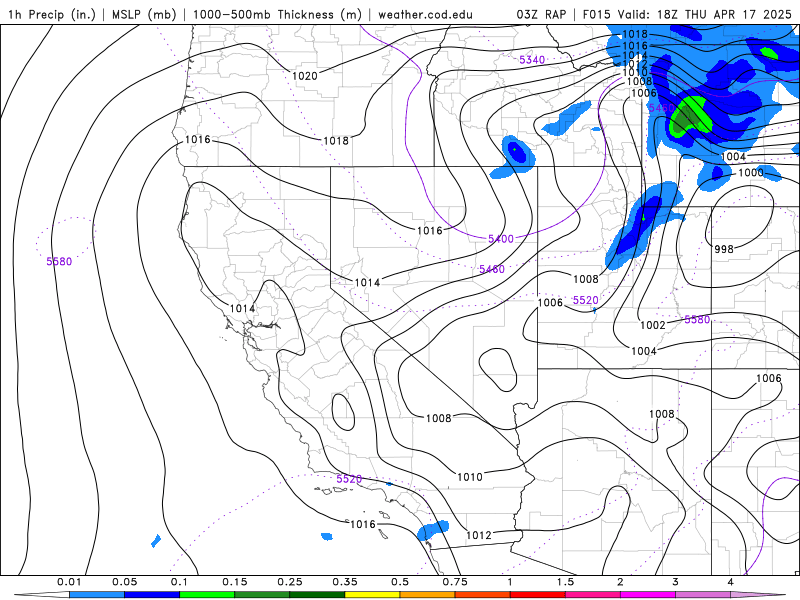800x600 pixels.
Task: Click the 'MSLP (mb)' header label
Action: click(144, 14)
